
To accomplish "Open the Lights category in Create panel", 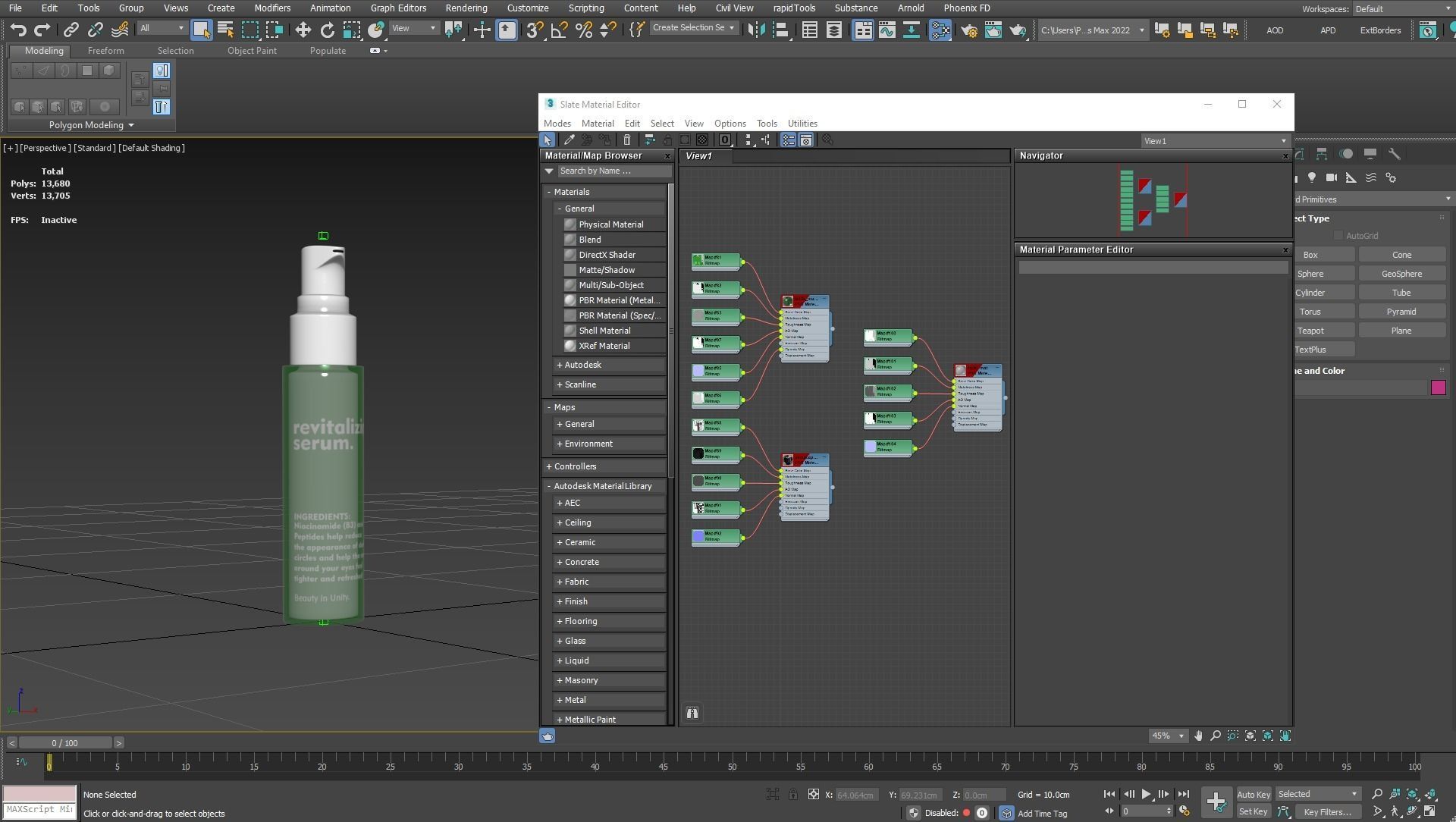I will pyautogui.click(x=1312, y=177).
